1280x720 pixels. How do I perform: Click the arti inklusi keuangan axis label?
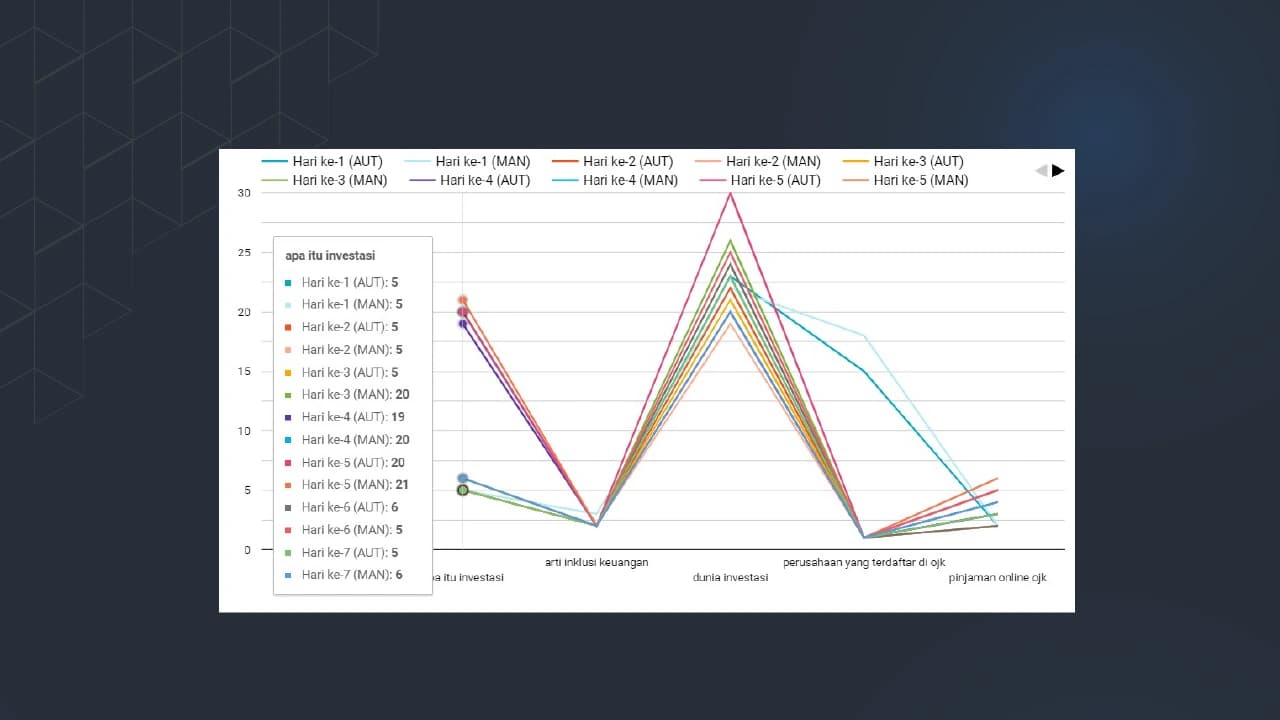(596, 562)
